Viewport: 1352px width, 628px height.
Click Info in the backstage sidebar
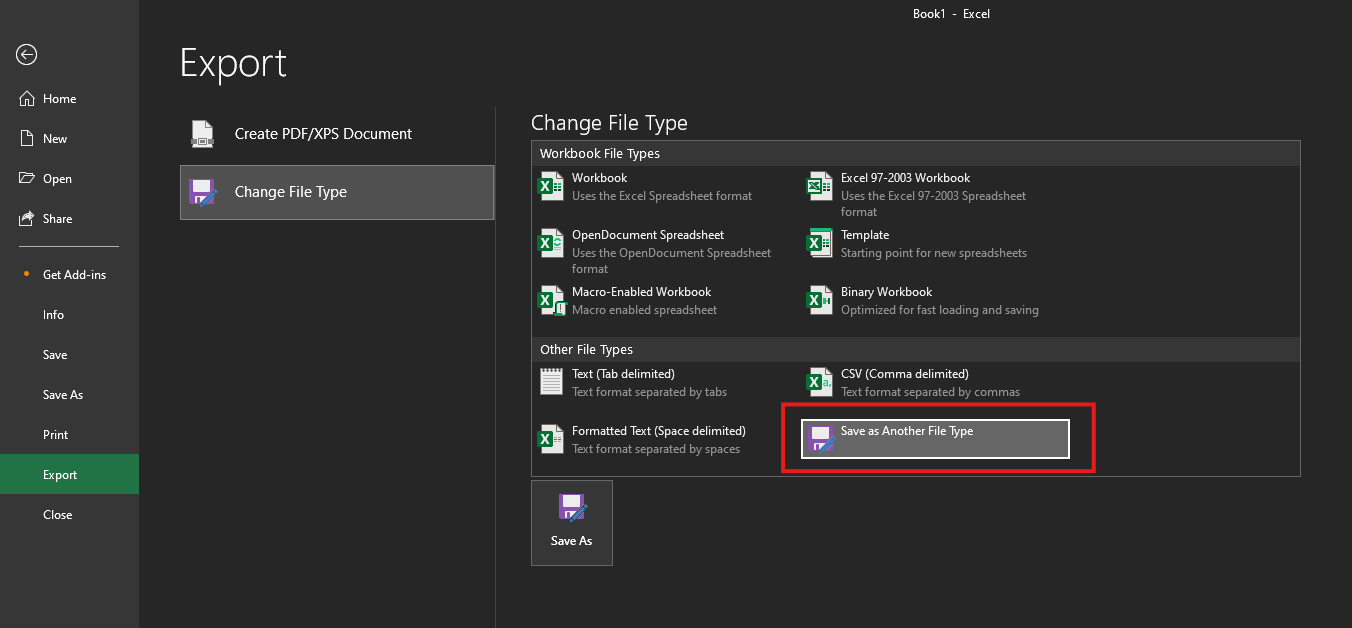click(54, 315)
